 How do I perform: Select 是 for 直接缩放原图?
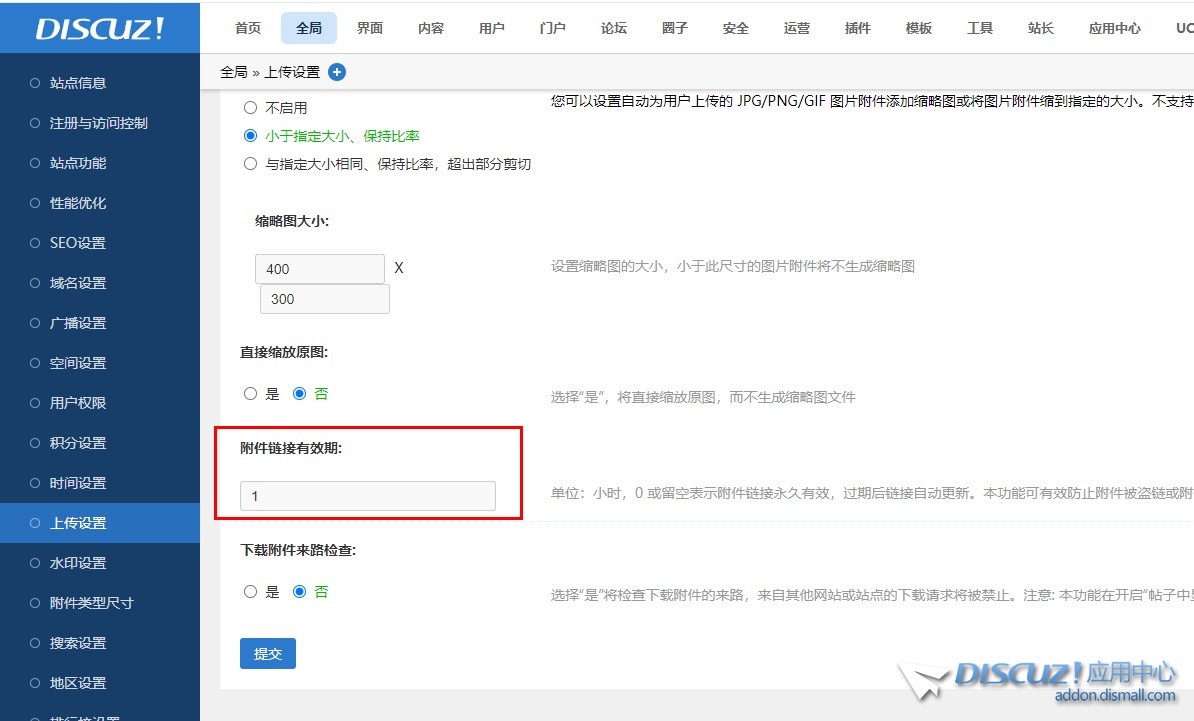point(251,394)
